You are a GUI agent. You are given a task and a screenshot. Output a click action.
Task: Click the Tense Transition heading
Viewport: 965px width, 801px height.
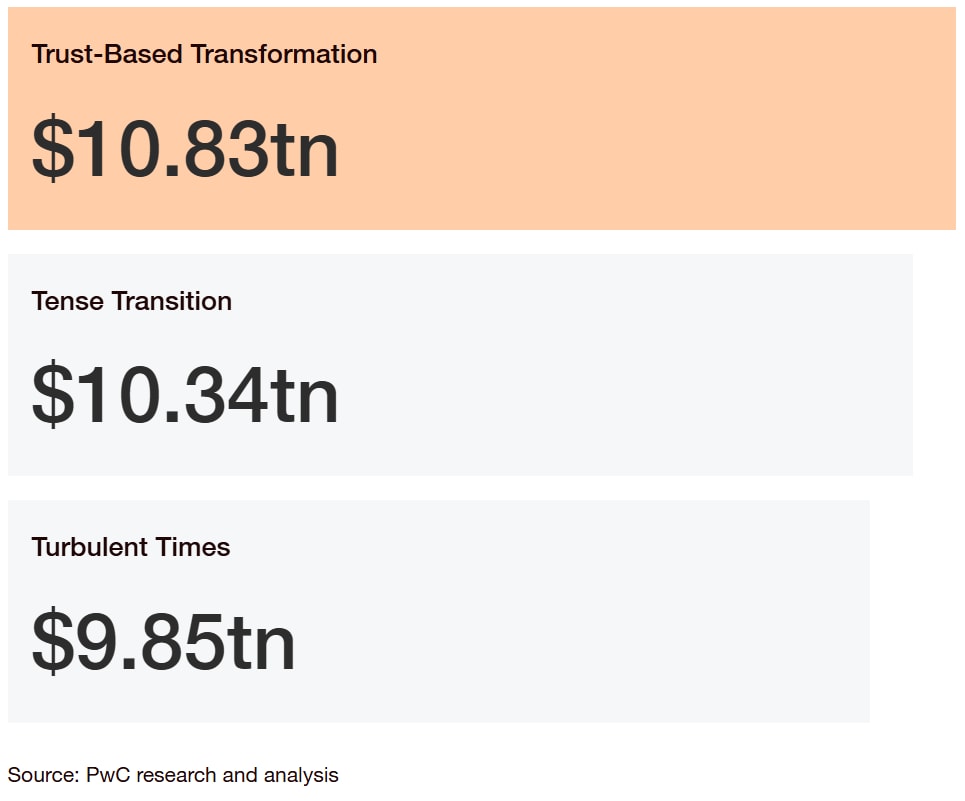[x=132, y=301]
